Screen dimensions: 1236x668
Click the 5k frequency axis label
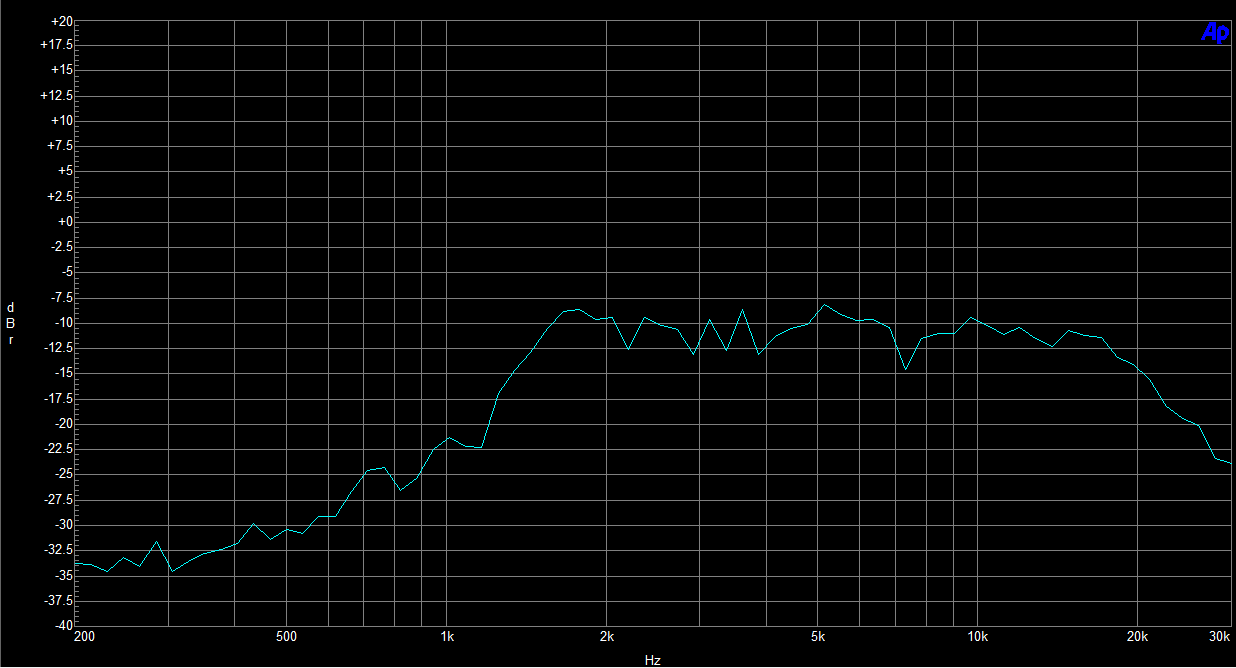(x=818, y=636)
